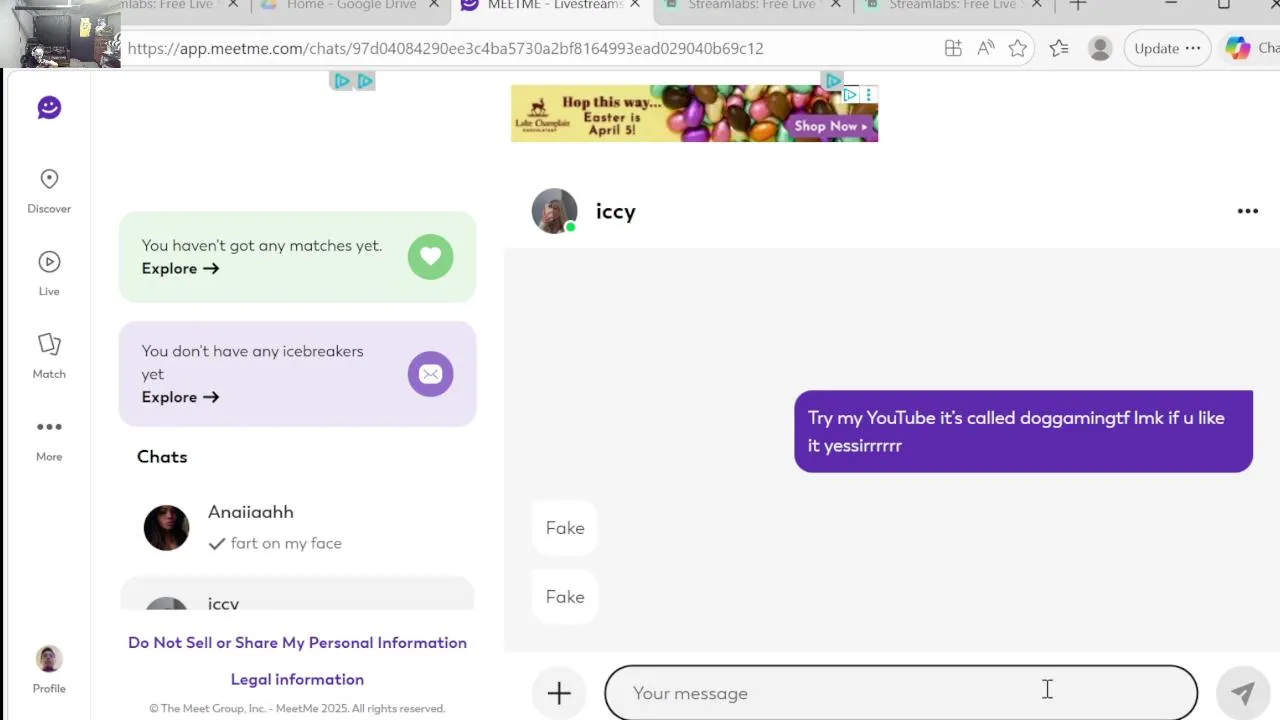Click Anaiiaahh profile picture

[x=166, y=527]
